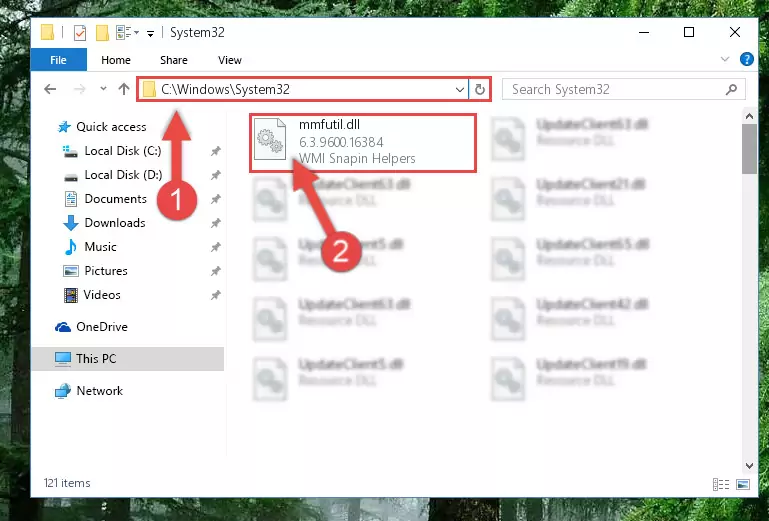
Task: Switch to Details view in status bar
Action: click(x=720, y=485)
